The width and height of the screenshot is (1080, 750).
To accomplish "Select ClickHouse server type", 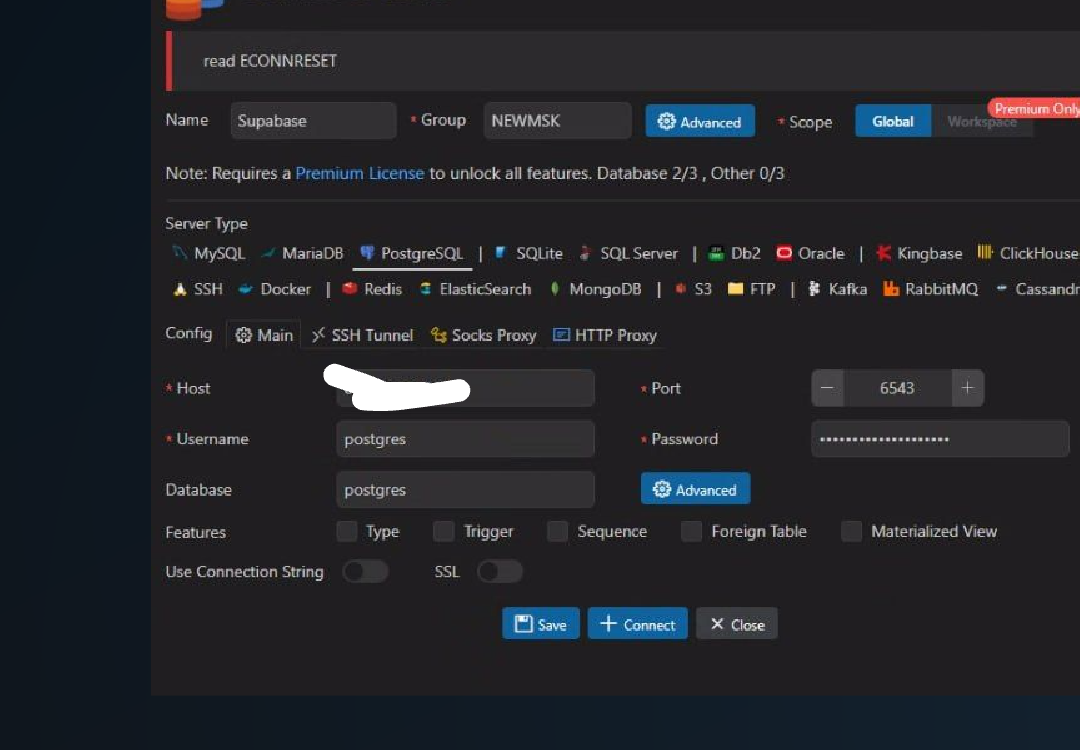I will coord(1028,253).
